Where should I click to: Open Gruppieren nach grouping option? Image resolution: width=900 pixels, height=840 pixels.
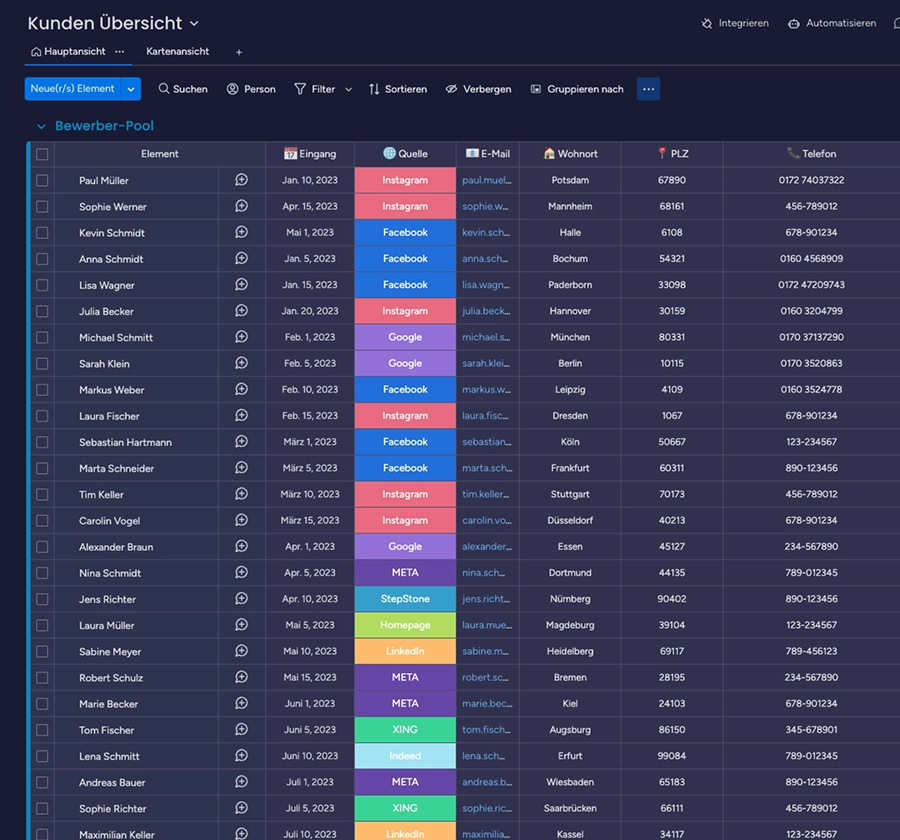[x=577, y=89]
